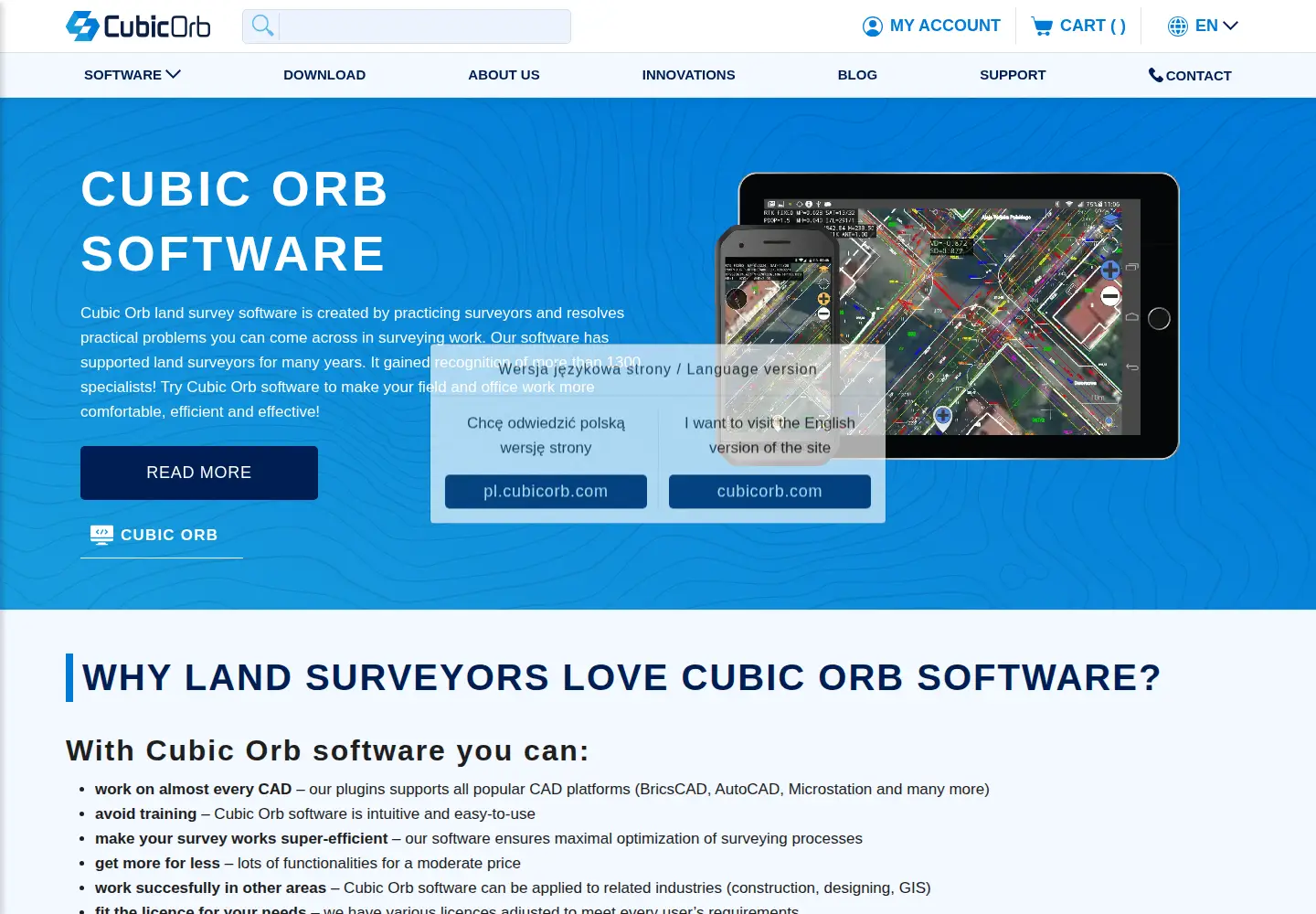Click the CubicOrb logo

[138, 26]
